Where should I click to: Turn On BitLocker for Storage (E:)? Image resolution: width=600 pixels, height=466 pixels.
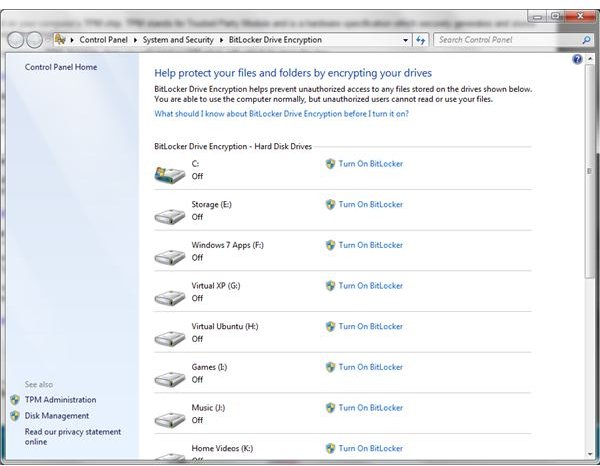click(x=370, y=204)
